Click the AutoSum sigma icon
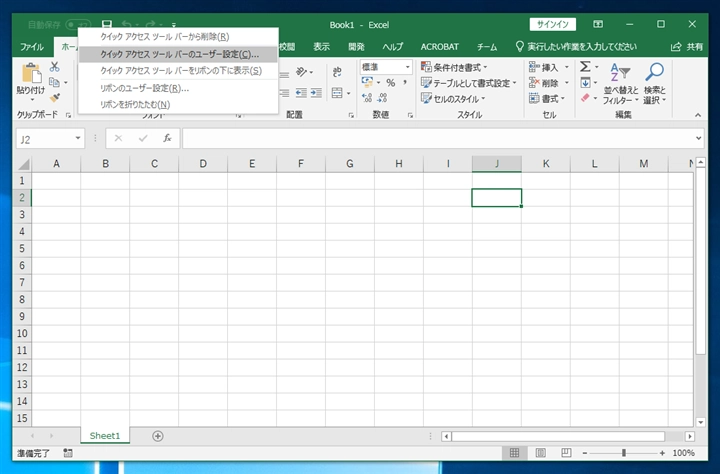The height and width of the screenshot is (474, 720). pos(586,67)
